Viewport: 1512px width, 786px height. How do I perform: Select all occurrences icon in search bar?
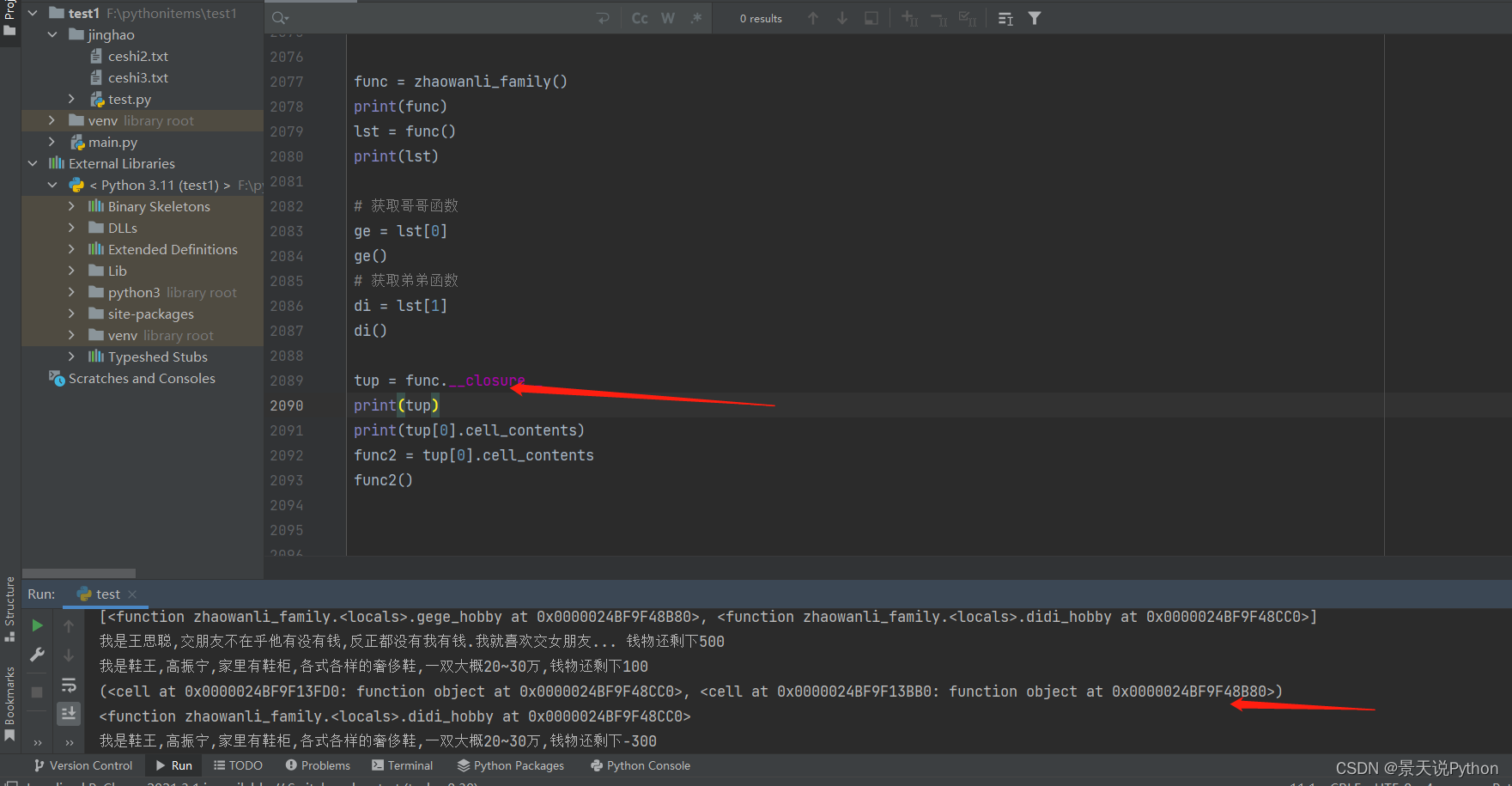click(x=968, y=18)
